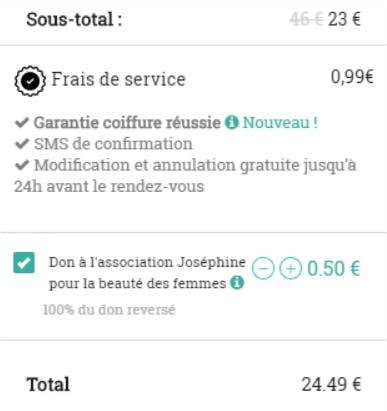Click the Frais de service badge icon
Viewport: 387px width, 411px height.
[x=30, y=81]
